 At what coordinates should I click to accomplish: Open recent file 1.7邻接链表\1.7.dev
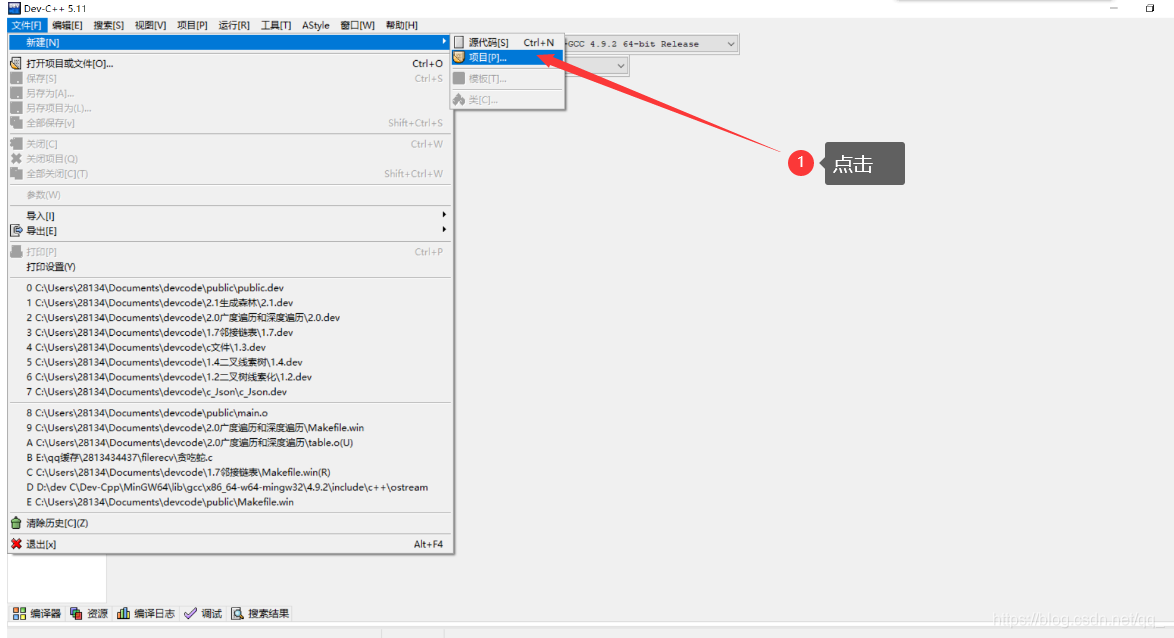(x=229, y=332)
